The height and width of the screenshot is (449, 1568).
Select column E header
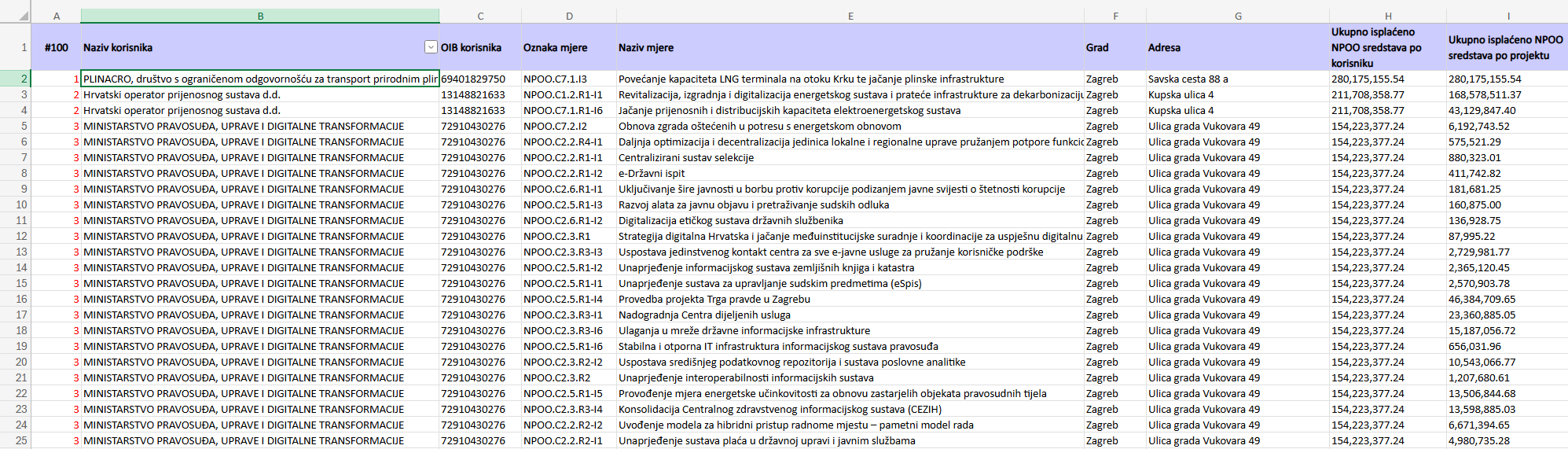tap(850, 16)
